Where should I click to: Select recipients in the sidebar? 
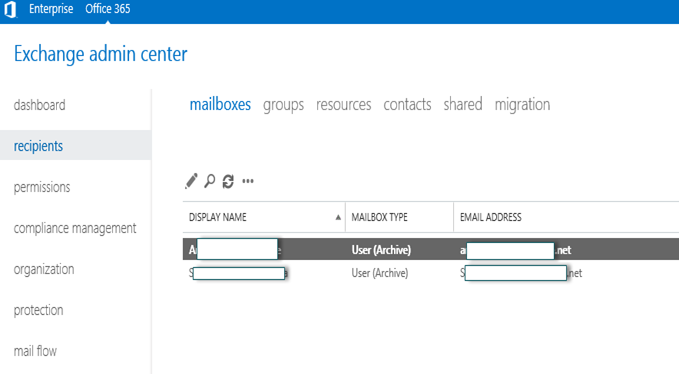coord(38,146)
